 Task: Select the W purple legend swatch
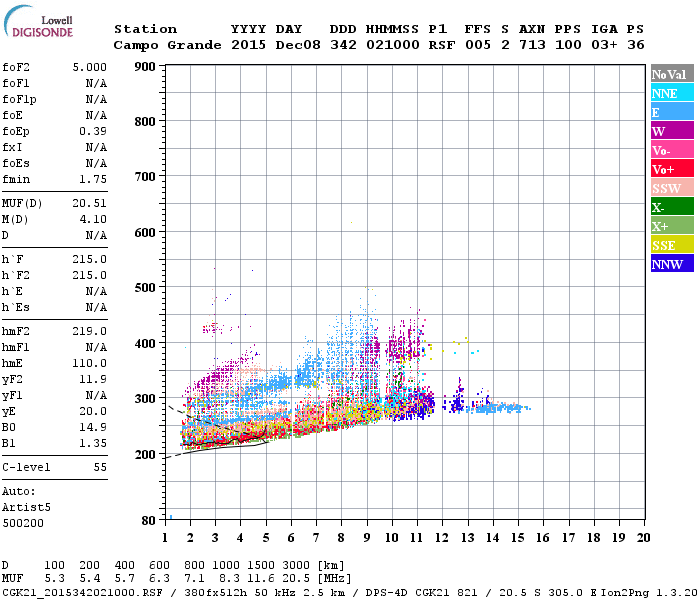(x=672, y=131)
